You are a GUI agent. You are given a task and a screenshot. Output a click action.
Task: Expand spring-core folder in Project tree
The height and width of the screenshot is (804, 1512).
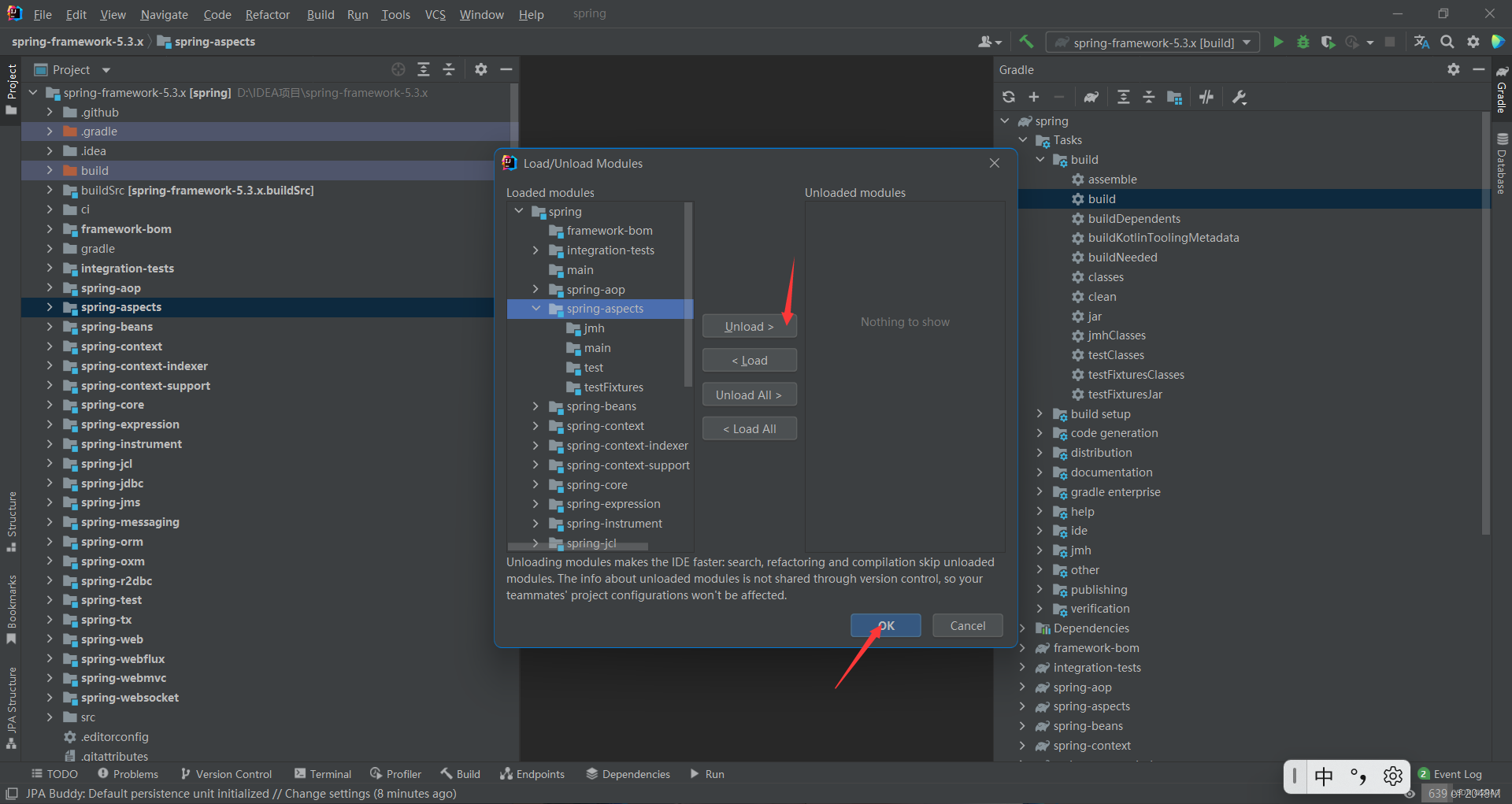coord(50,405)
